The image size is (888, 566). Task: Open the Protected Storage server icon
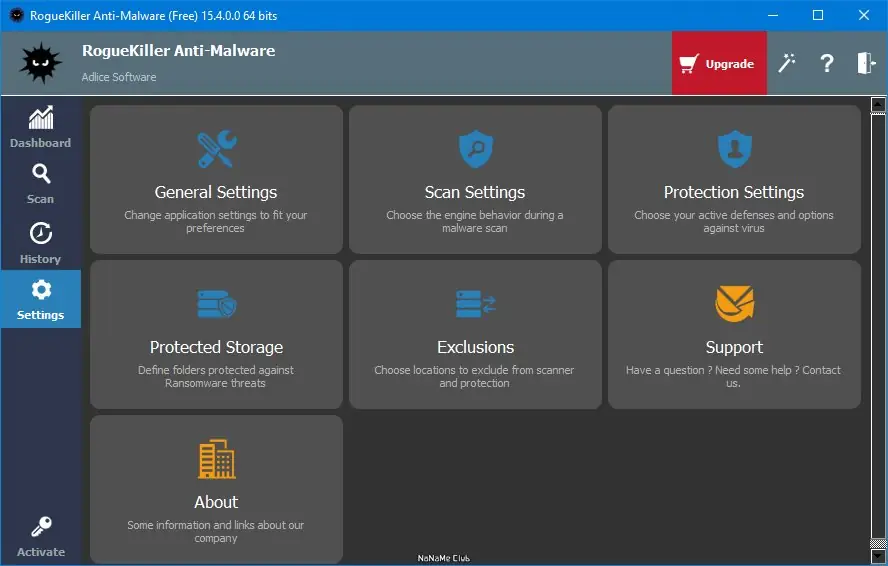(x=216, y=305)
